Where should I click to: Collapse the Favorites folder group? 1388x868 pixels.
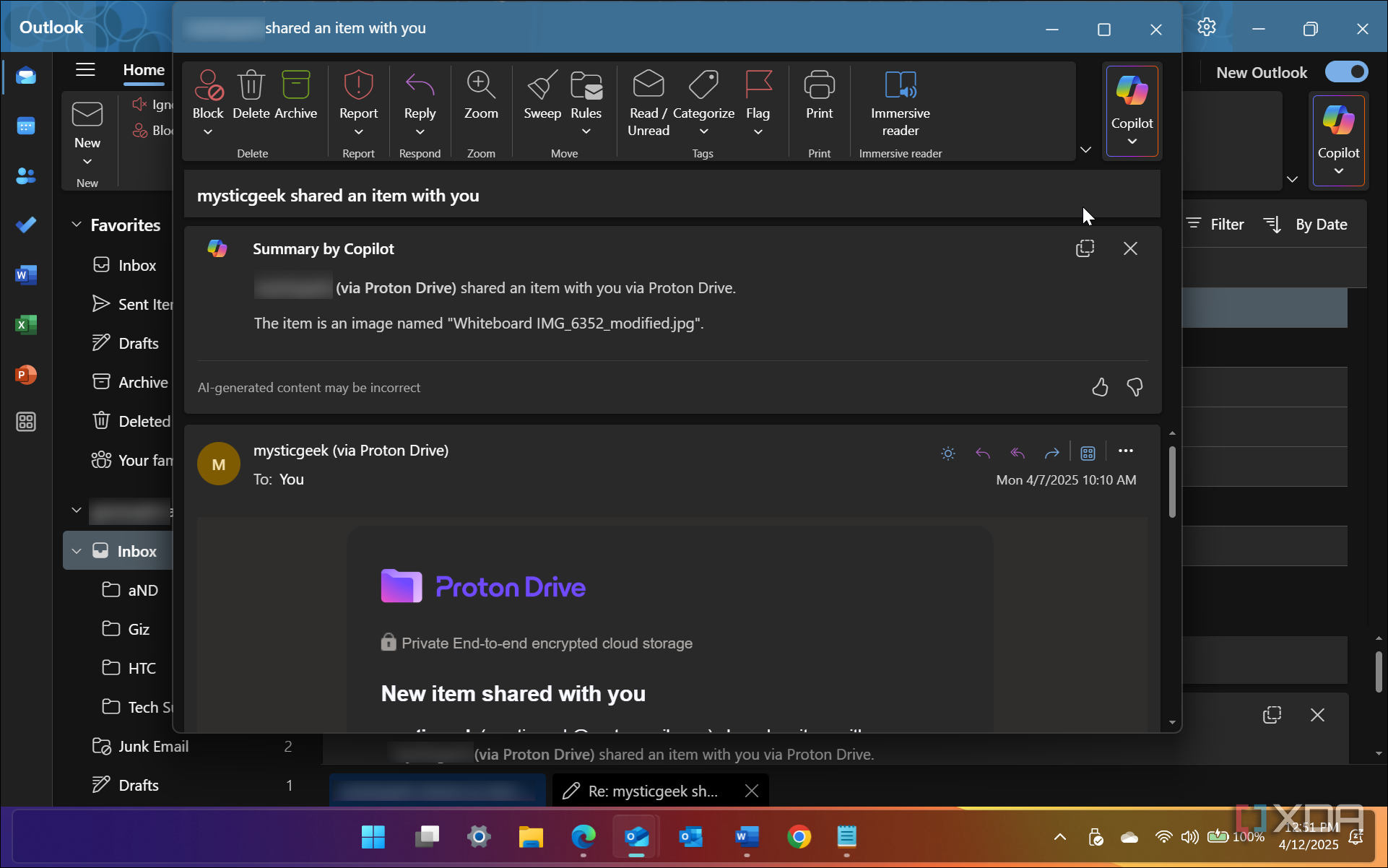pyautogui.click(x=77, y=225)
